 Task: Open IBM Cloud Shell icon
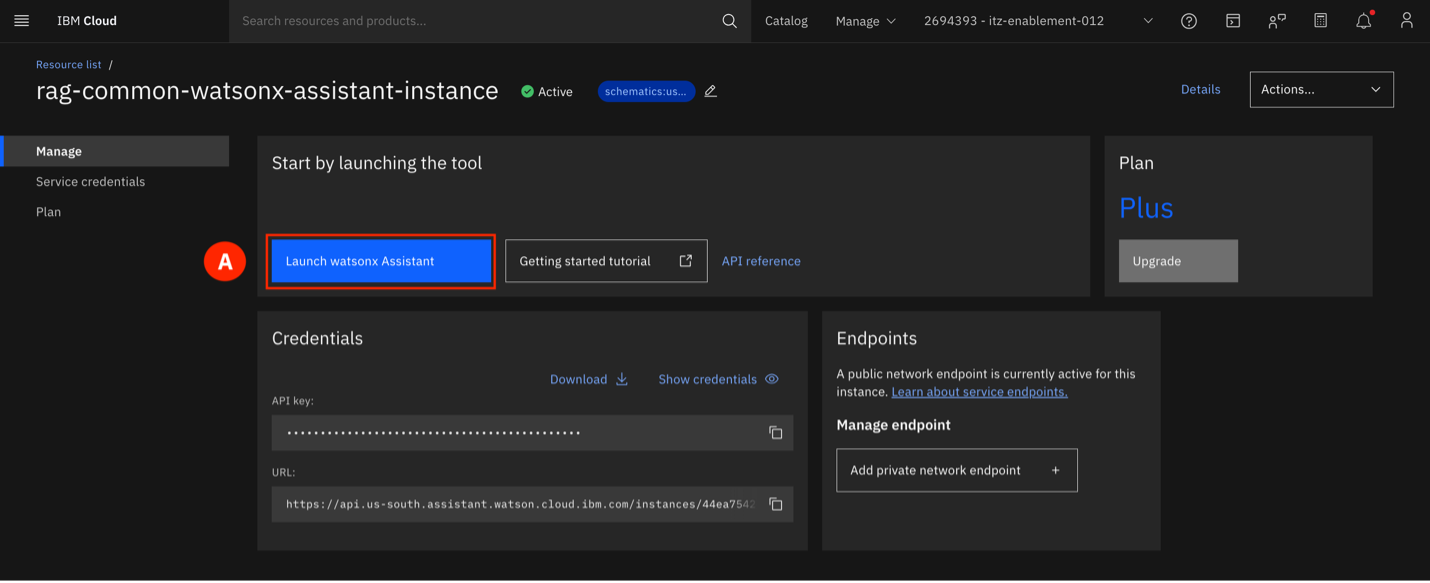click(1233, 21)
